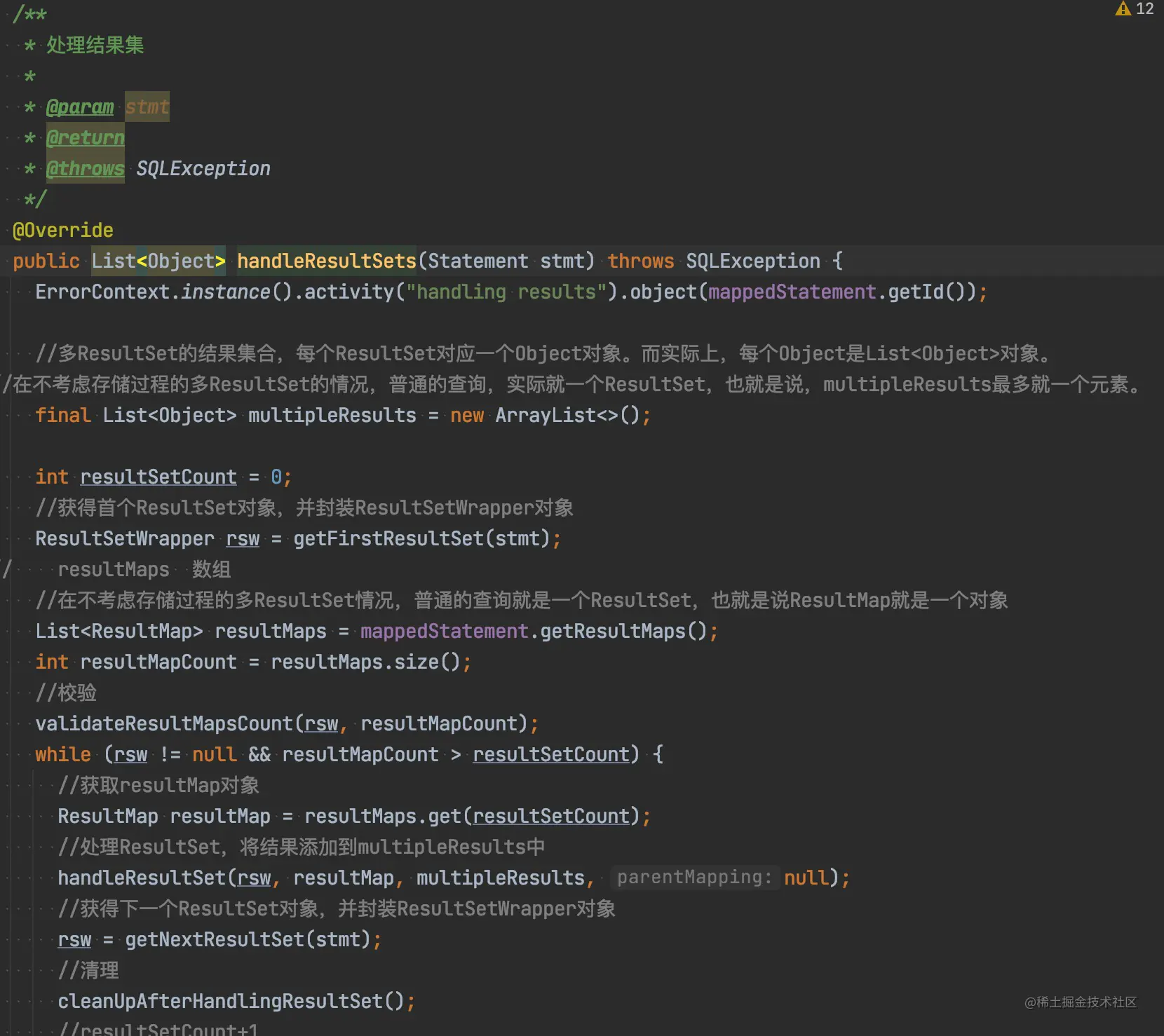Click the cleanUpAfterHandlingResultSet() call
Viewport: 1164px width, 1036px height.
(x=231, y=1001)
